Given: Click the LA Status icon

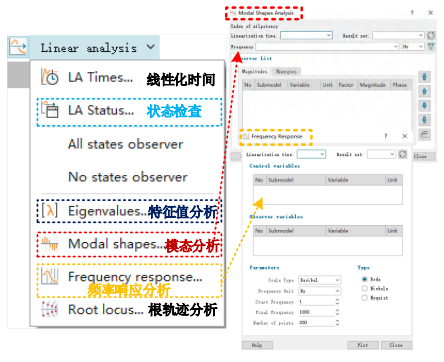Looking at the screenshot, I should point(50,110).
